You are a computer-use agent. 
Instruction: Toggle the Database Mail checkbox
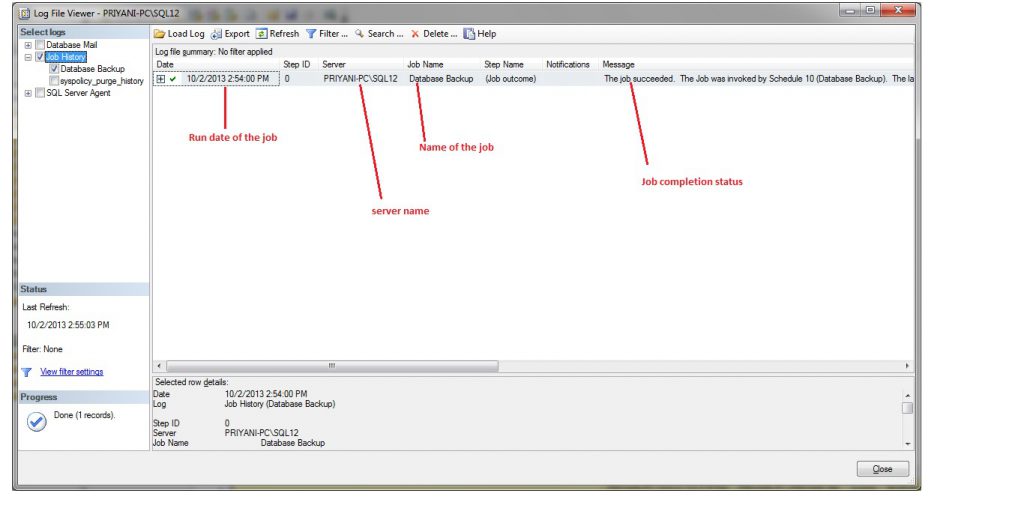pyautogui.click(x=40, y=45)
